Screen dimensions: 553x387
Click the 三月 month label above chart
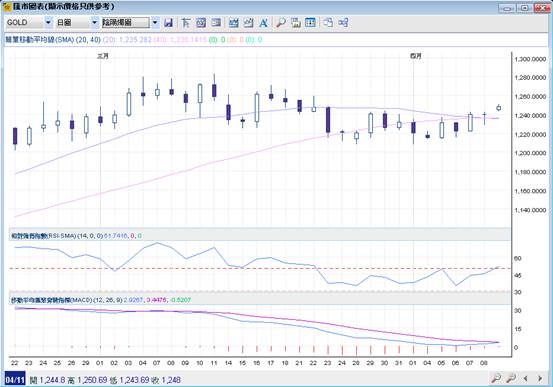(x=103, y=56)
